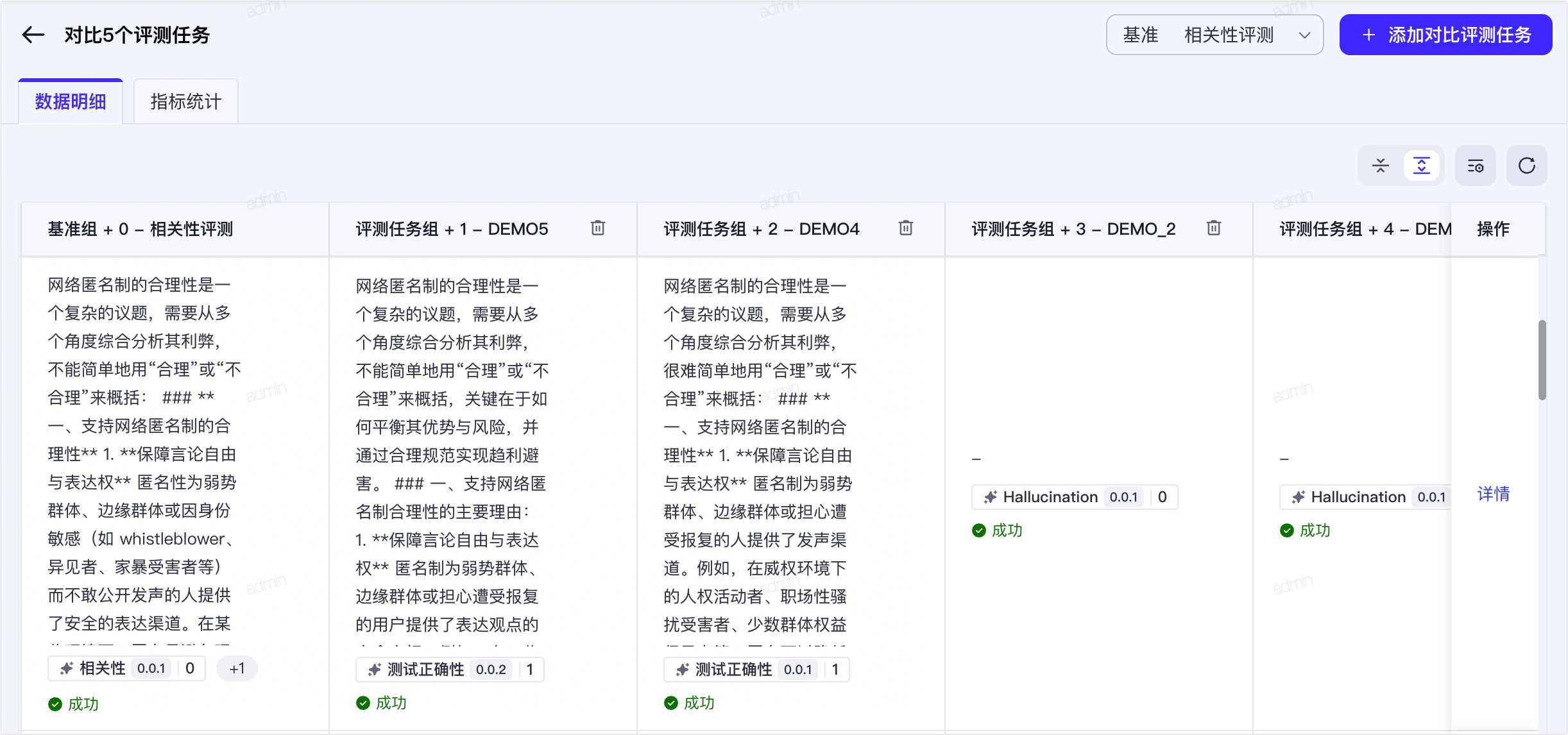Screen dimensions: 1568x735
Task: Delete the DEMO5 task group column
Action: [x=598, y=228]
